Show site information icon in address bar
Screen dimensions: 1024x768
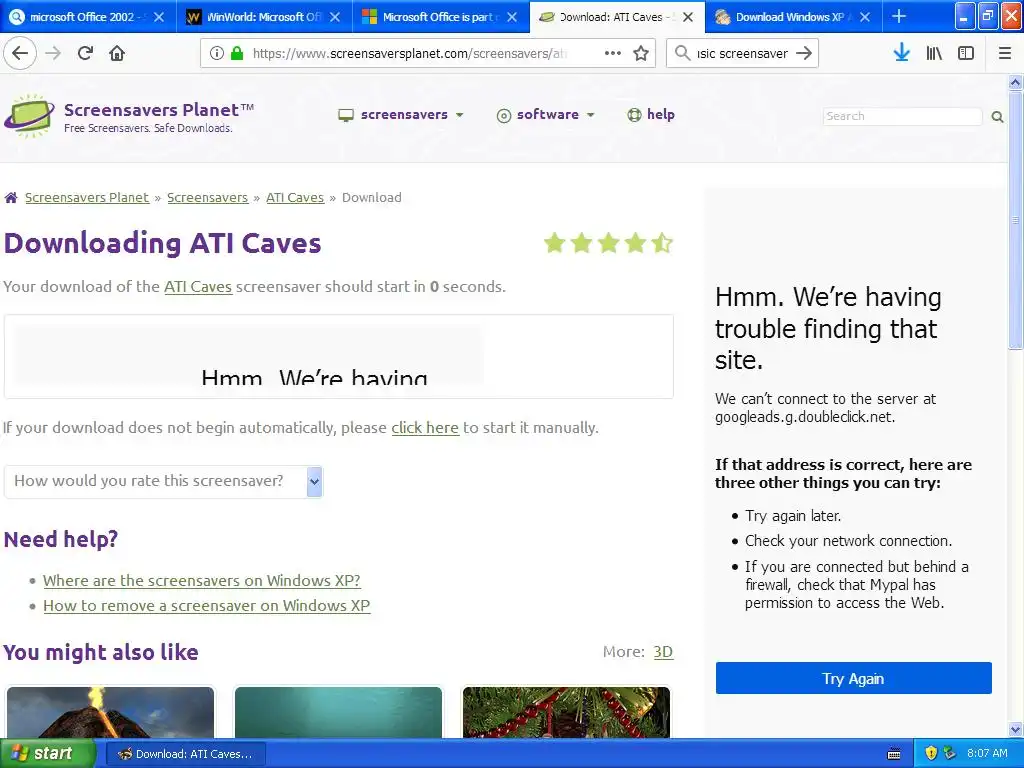click(217, 53)
